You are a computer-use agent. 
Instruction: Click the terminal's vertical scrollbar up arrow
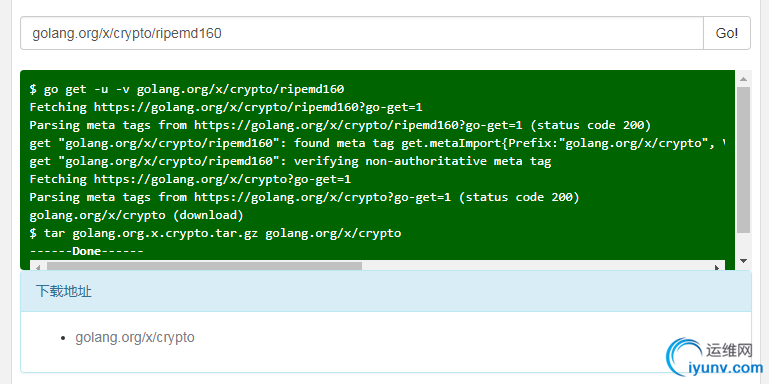click(743, 79)
